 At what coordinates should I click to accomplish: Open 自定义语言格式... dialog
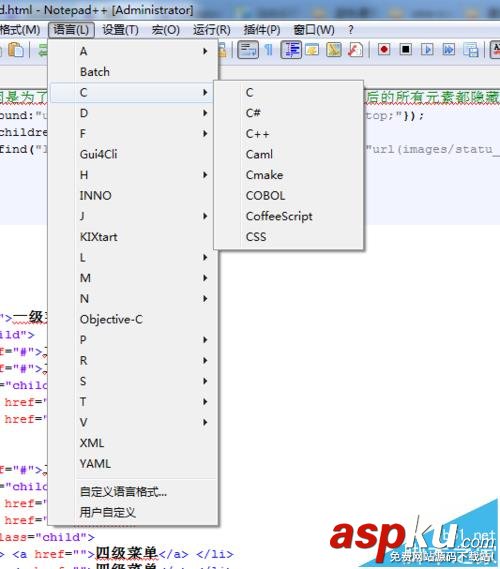133,492
